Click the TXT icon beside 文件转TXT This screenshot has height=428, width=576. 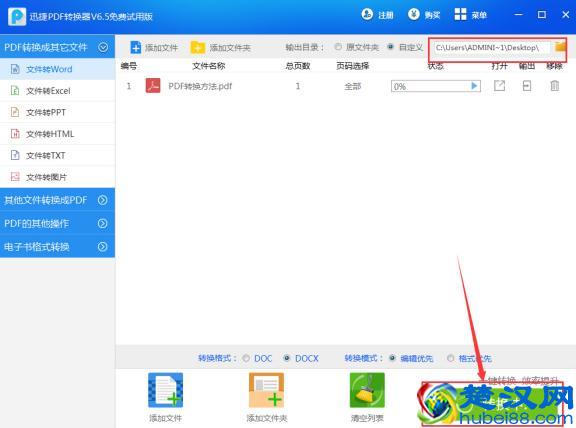(15, 155)
